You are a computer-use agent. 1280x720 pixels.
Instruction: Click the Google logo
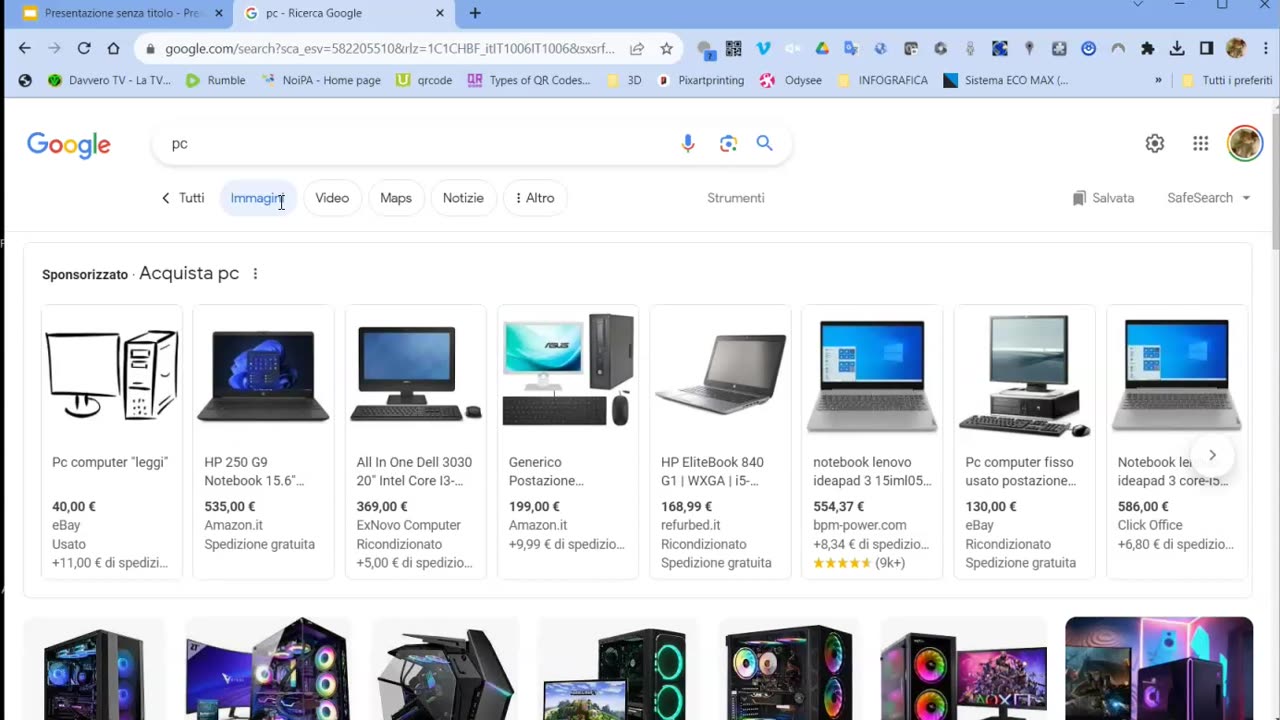(69, 145)
